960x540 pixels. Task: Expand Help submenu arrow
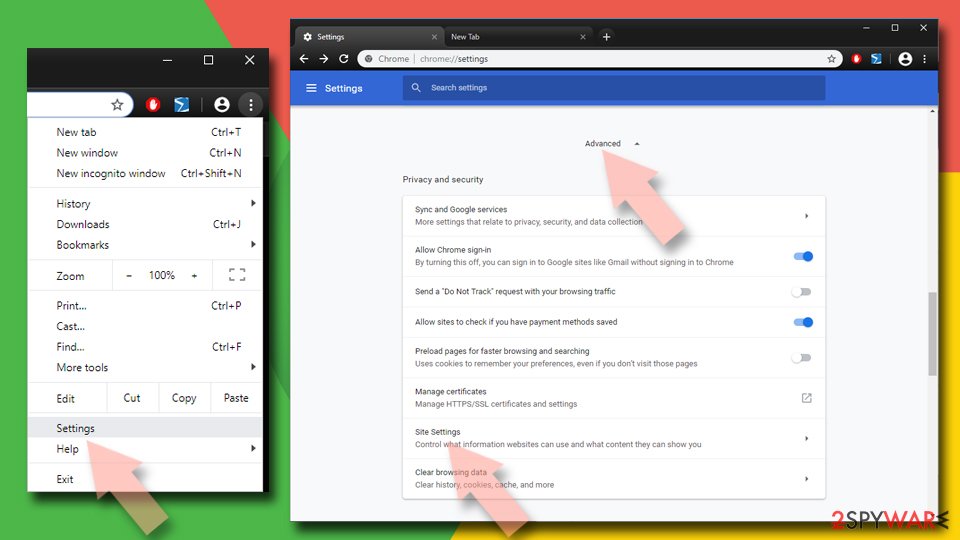coord(253,448)
